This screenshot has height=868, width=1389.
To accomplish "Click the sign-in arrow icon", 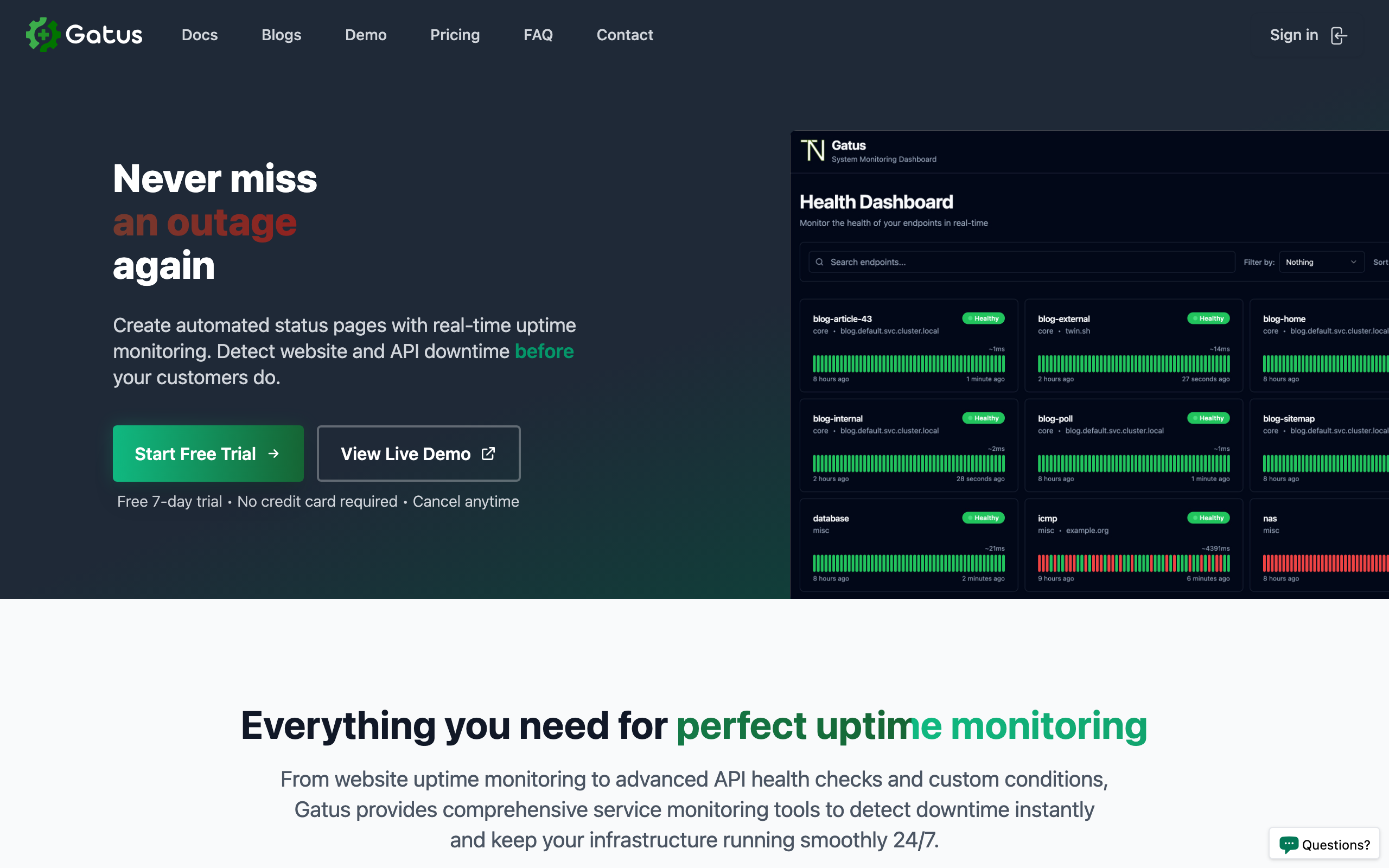I will pos(1339,36).
